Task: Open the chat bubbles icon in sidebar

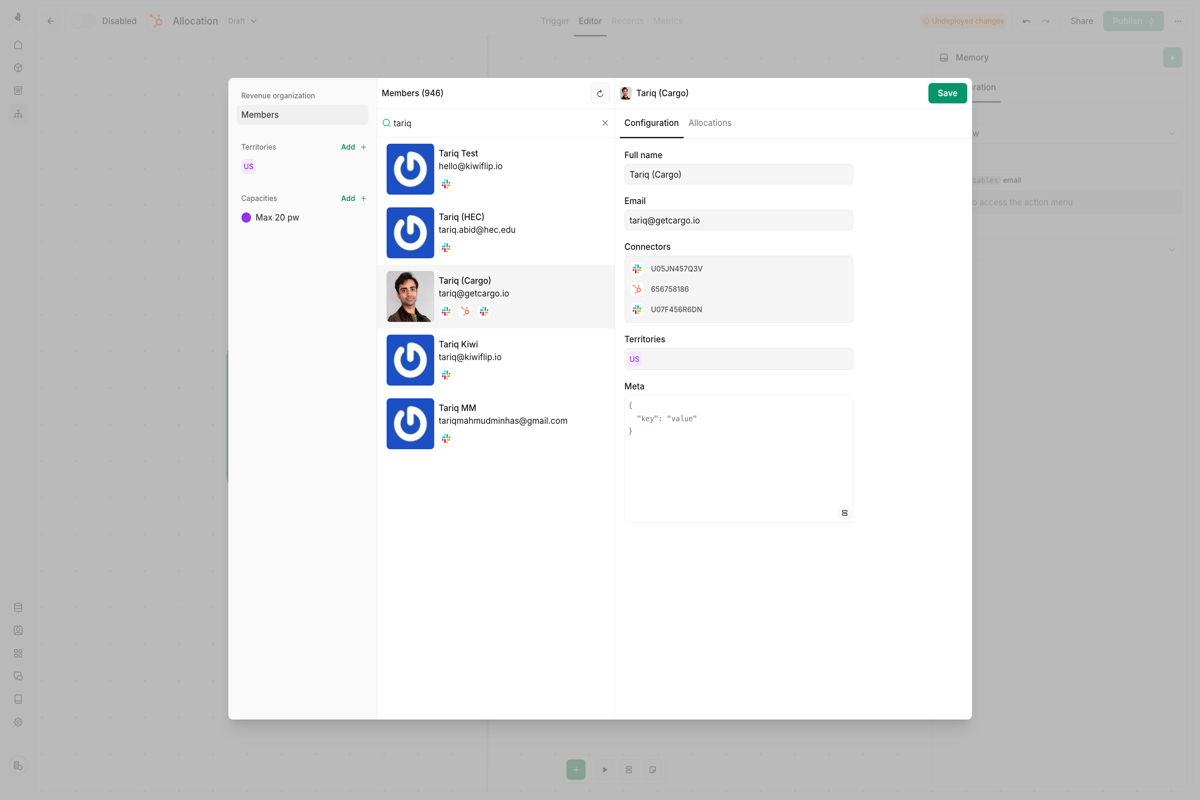Action: pyautogui.click(x=18, y=676)
